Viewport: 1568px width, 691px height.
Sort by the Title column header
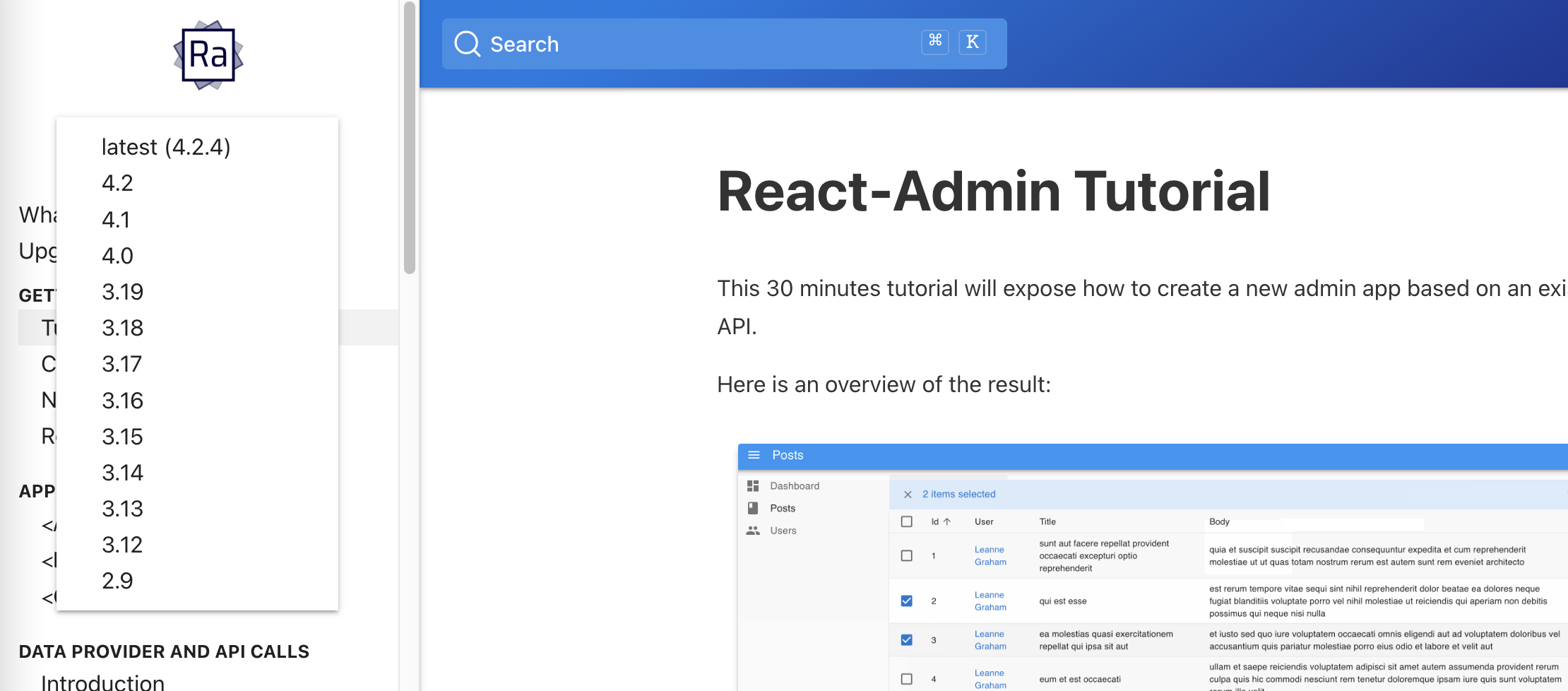point(1047,521)
